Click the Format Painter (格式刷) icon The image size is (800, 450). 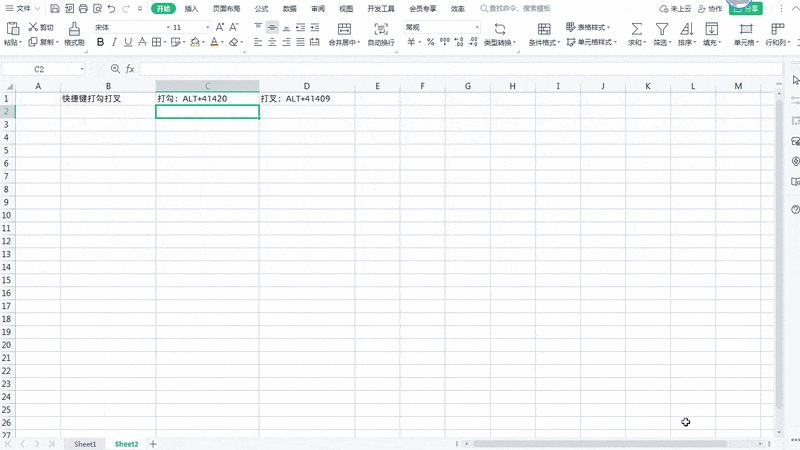click(x=74, y=29)
